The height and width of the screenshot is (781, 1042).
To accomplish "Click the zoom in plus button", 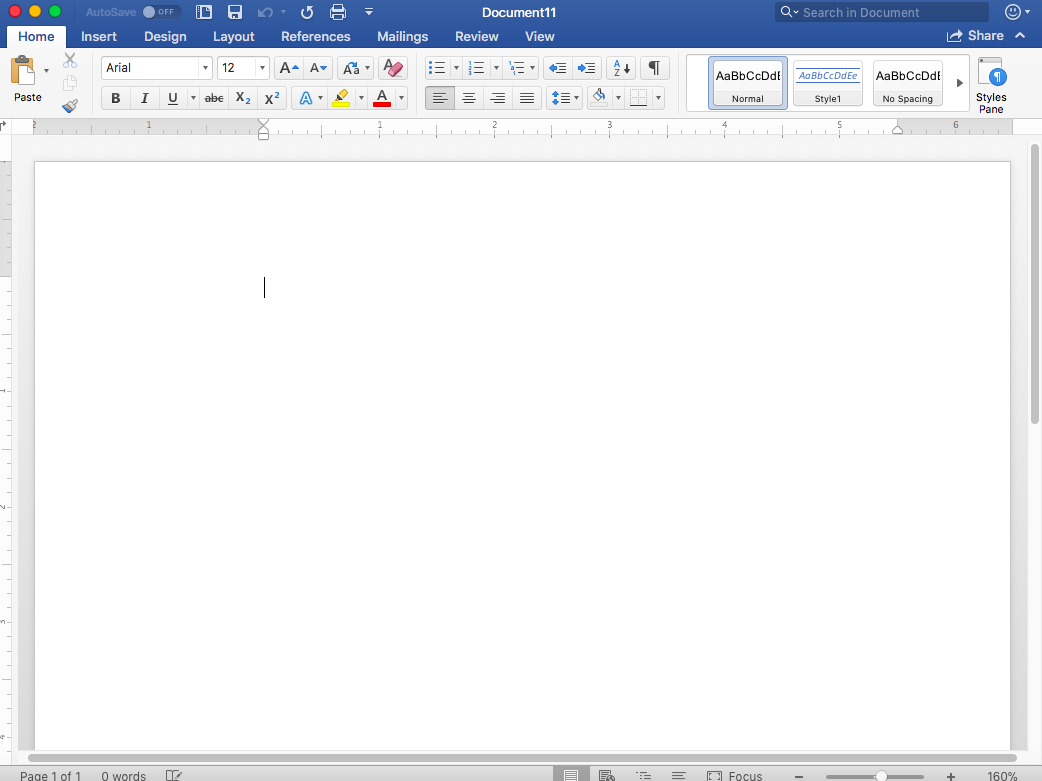I will [951, 776].
